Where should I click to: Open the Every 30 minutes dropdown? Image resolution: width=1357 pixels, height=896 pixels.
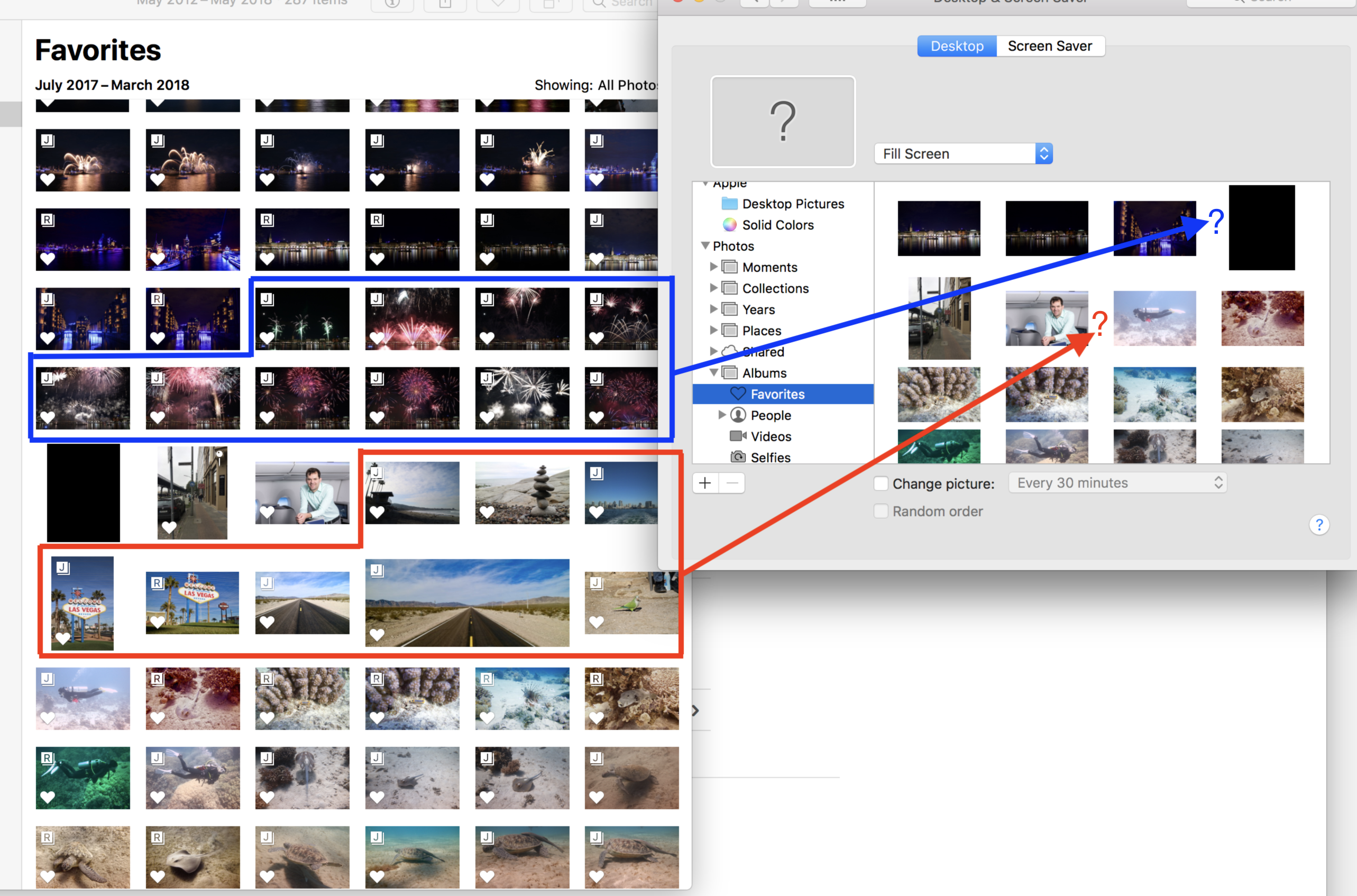click(x=1117, y=483)
